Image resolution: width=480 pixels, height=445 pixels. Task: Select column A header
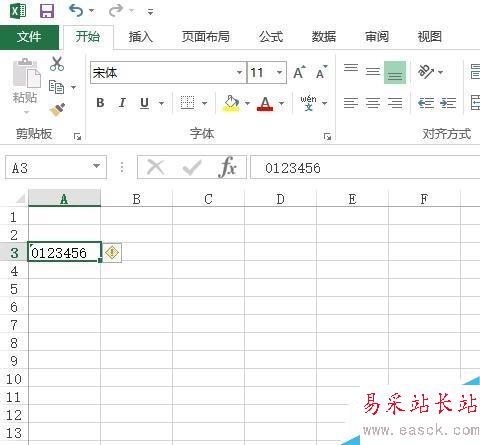pos(64,198)
